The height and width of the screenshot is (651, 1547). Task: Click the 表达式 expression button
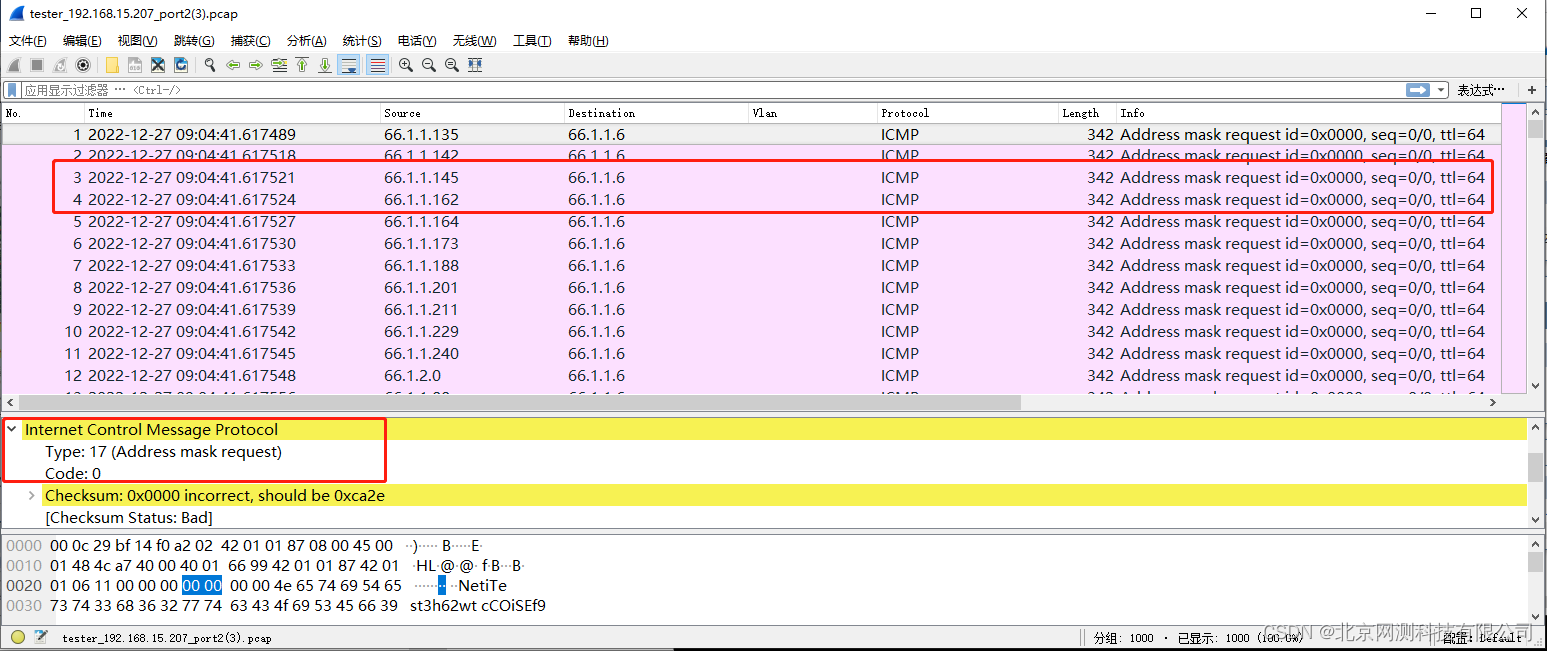coord(1481,90)
